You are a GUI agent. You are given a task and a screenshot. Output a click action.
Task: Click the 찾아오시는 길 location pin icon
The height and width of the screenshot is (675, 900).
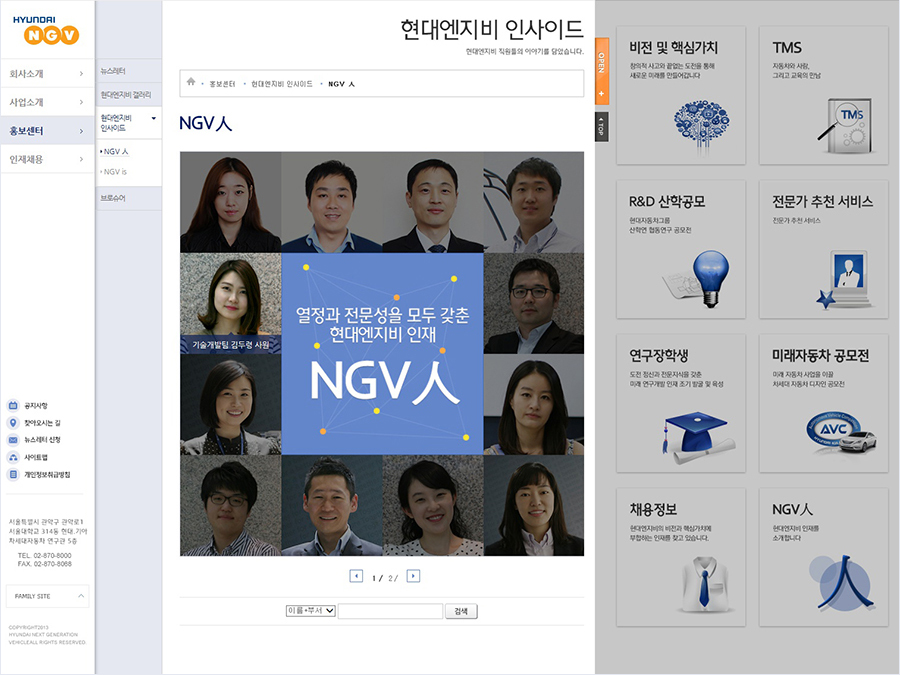click(x=13, y=422)
